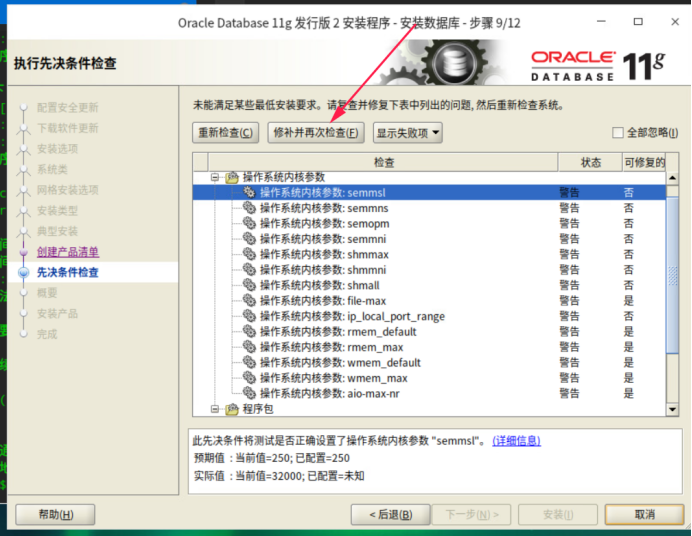Click the list scrollbar up arrow

point(672,178)
